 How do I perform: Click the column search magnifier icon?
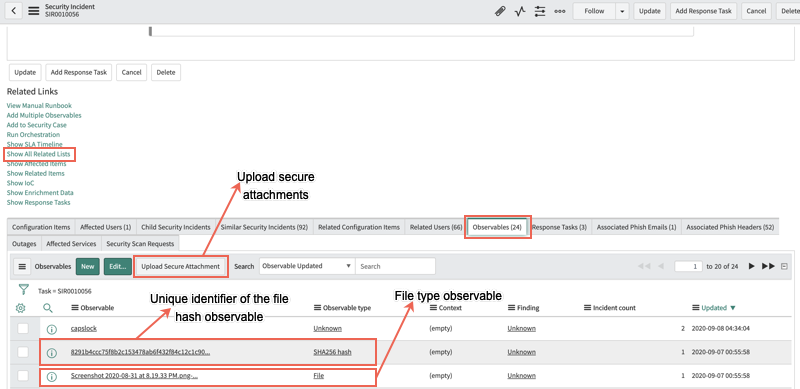(47, 308)
